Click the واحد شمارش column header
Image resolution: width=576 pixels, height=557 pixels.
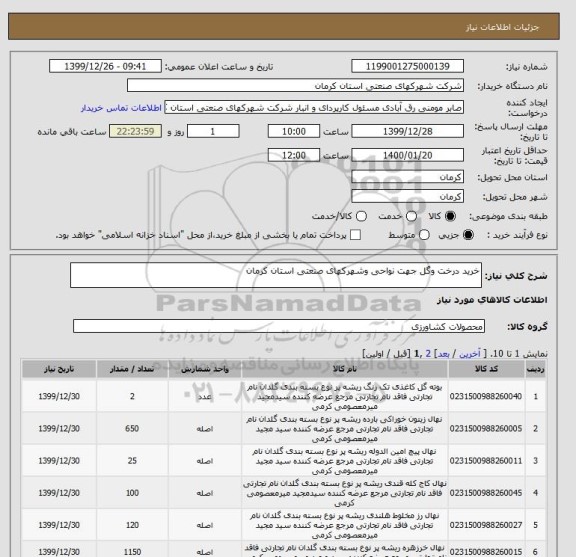[x=205, y=369]
